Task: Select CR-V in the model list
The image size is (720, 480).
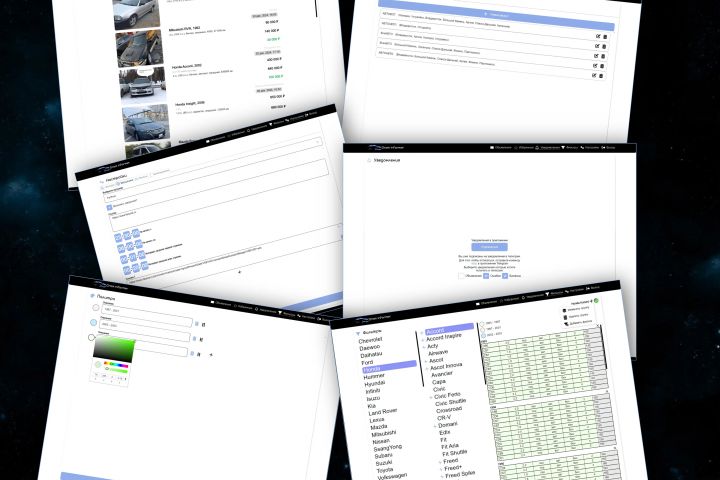Action: tap(444, 418)
